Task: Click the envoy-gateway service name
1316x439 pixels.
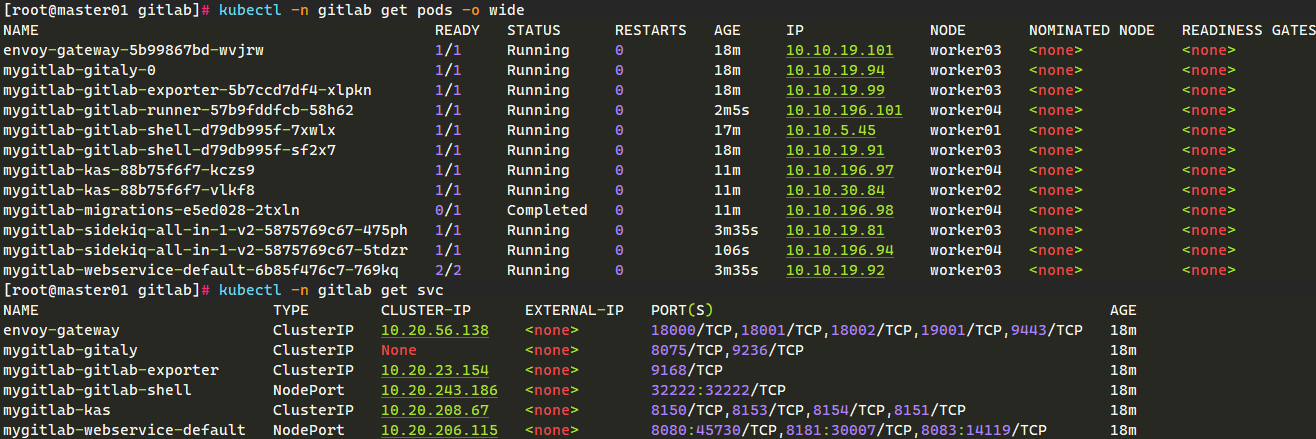Action: coord(63,330)
